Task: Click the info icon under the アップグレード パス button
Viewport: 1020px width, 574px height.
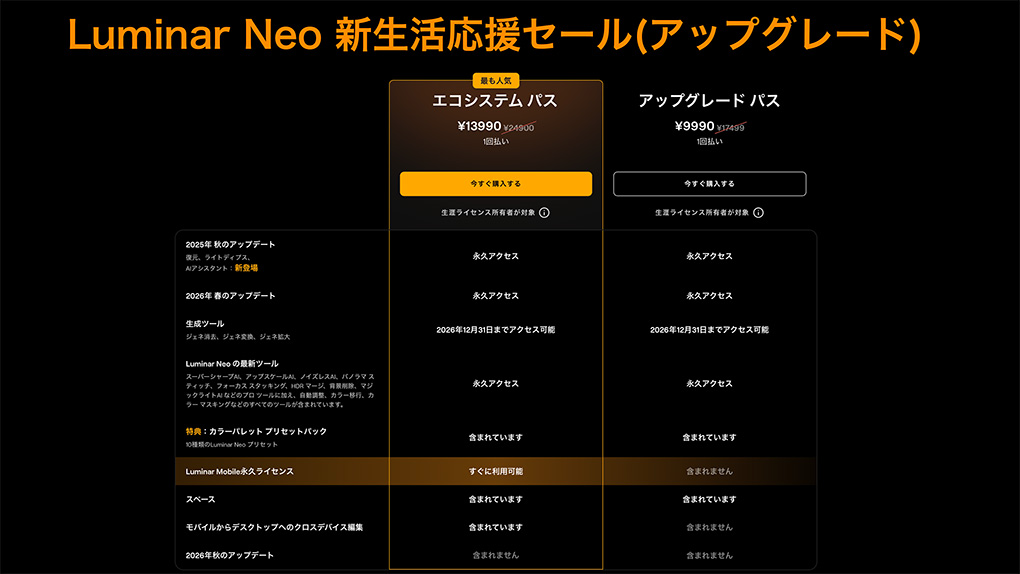Action: click(x=759, y=213)
